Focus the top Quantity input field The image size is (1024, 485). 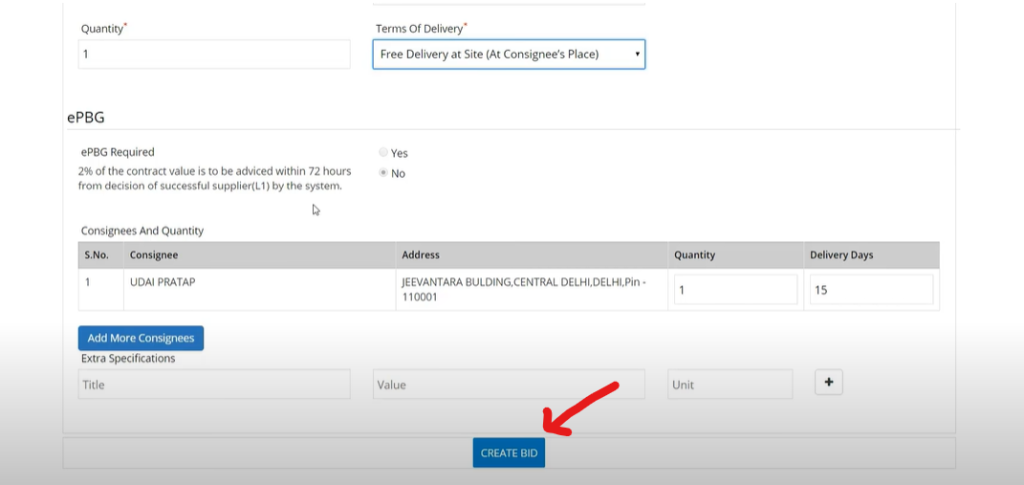tap(214, 54)
